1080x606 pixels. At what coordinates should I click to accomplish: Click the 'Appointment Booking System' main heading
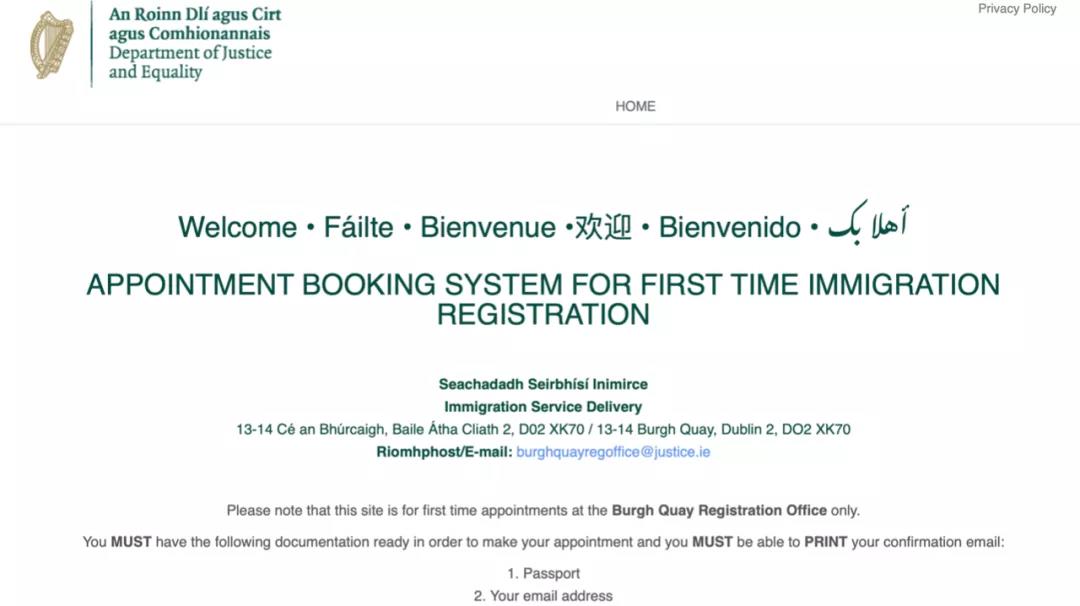click(x=543, y=299)
